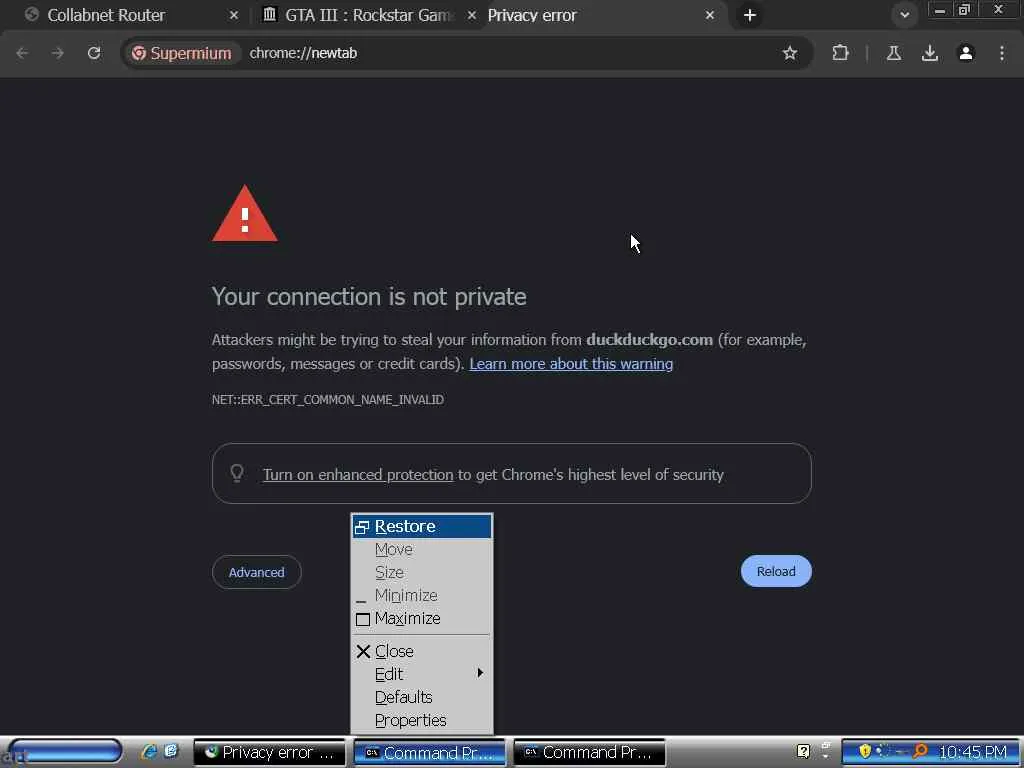Open the Chrome Labs flask icon
Screen dimensions: 1024x768
(x=894, y=53)
